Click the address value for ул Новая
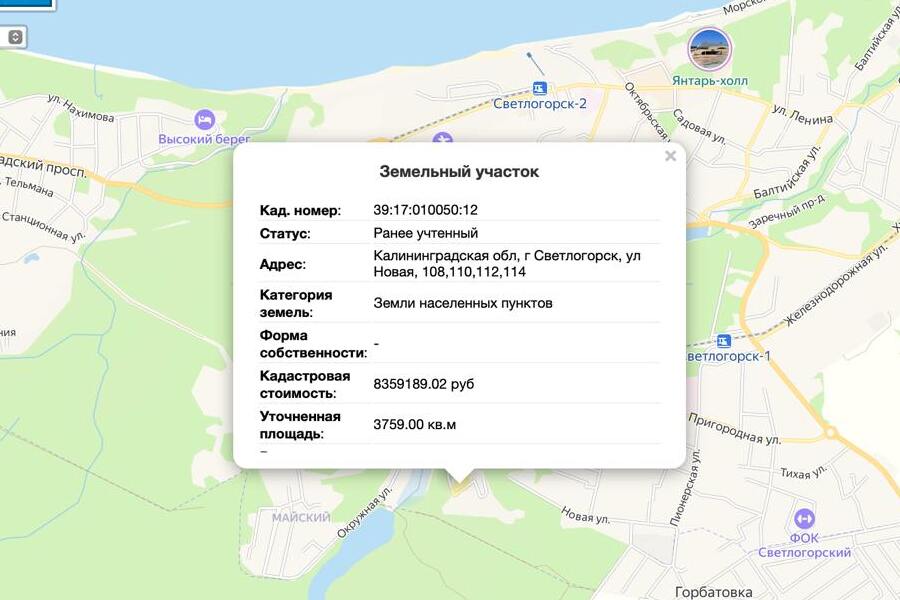The width and height of the screenshot is (900, 600). pyautogui.click(x=500, y=266)
